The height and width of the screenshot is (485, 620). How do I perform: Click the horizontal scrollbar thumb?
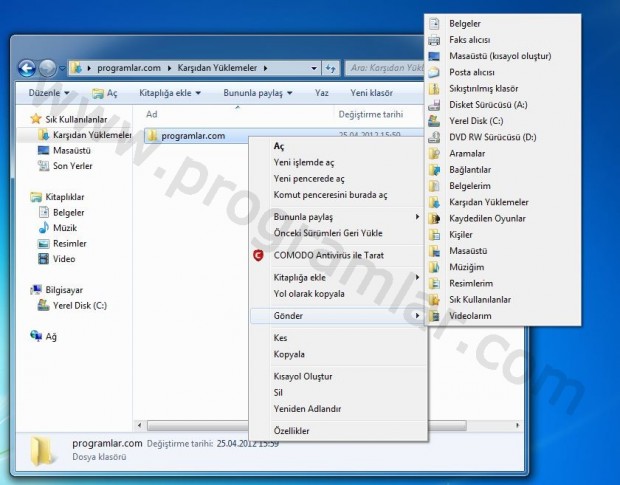pyautogui.click(x=307, y=426)
